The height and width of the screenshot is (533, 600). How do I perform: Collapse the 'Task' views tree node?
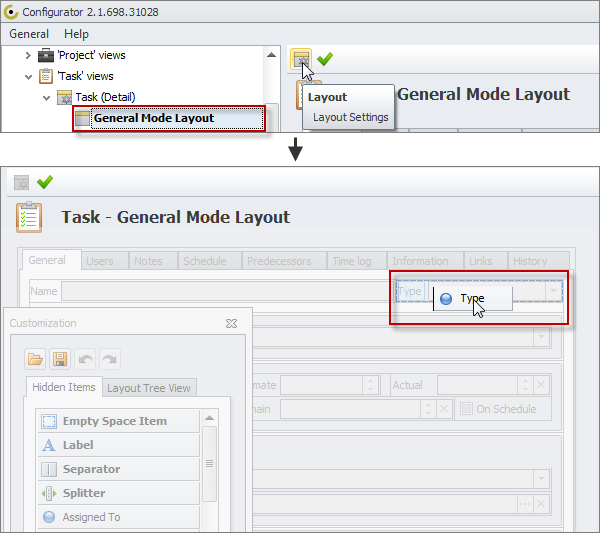(28, 76)
